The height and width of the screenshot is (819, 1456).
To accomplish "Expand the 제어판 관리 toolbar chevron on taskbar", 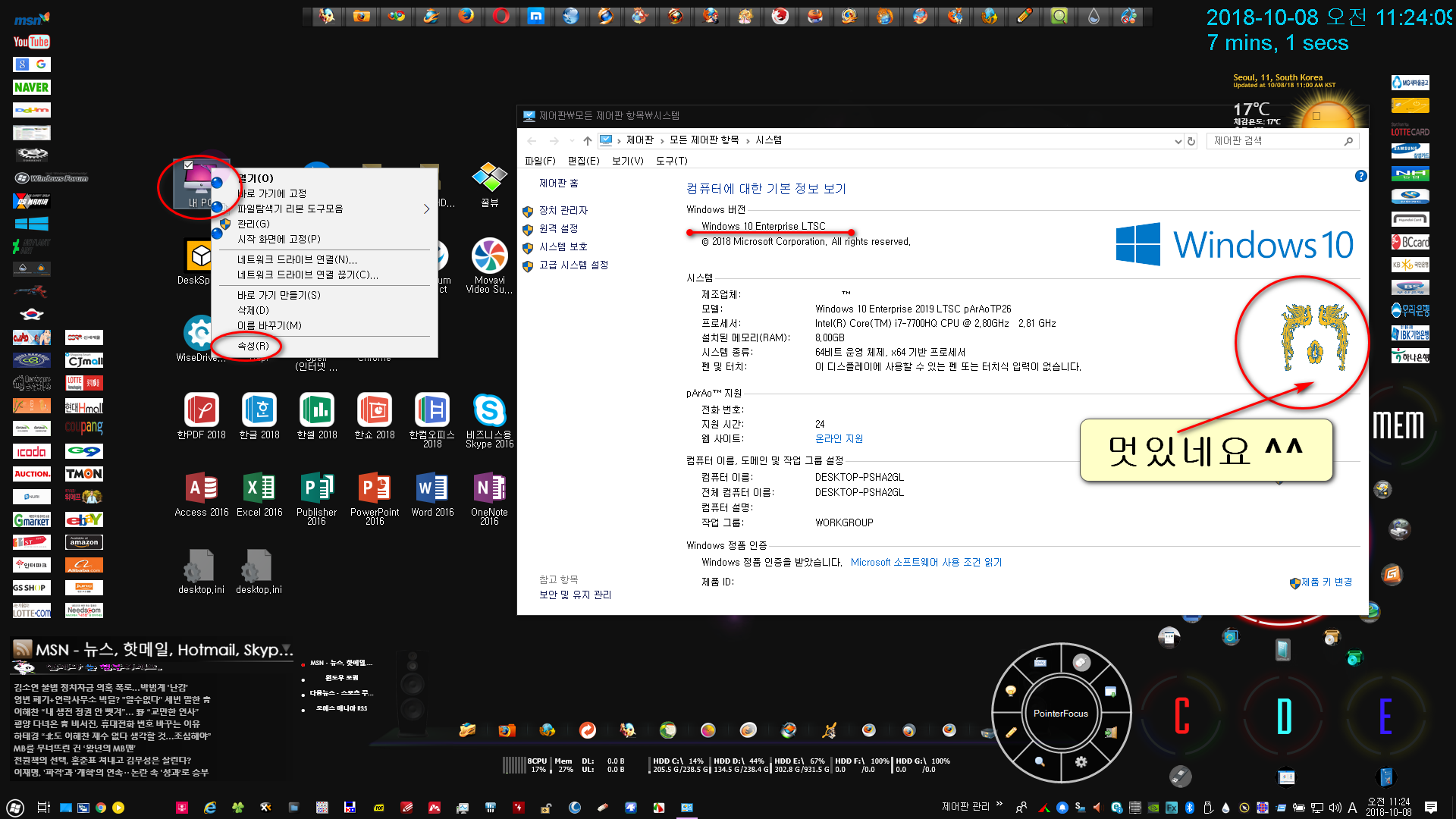I will point(999,805).
